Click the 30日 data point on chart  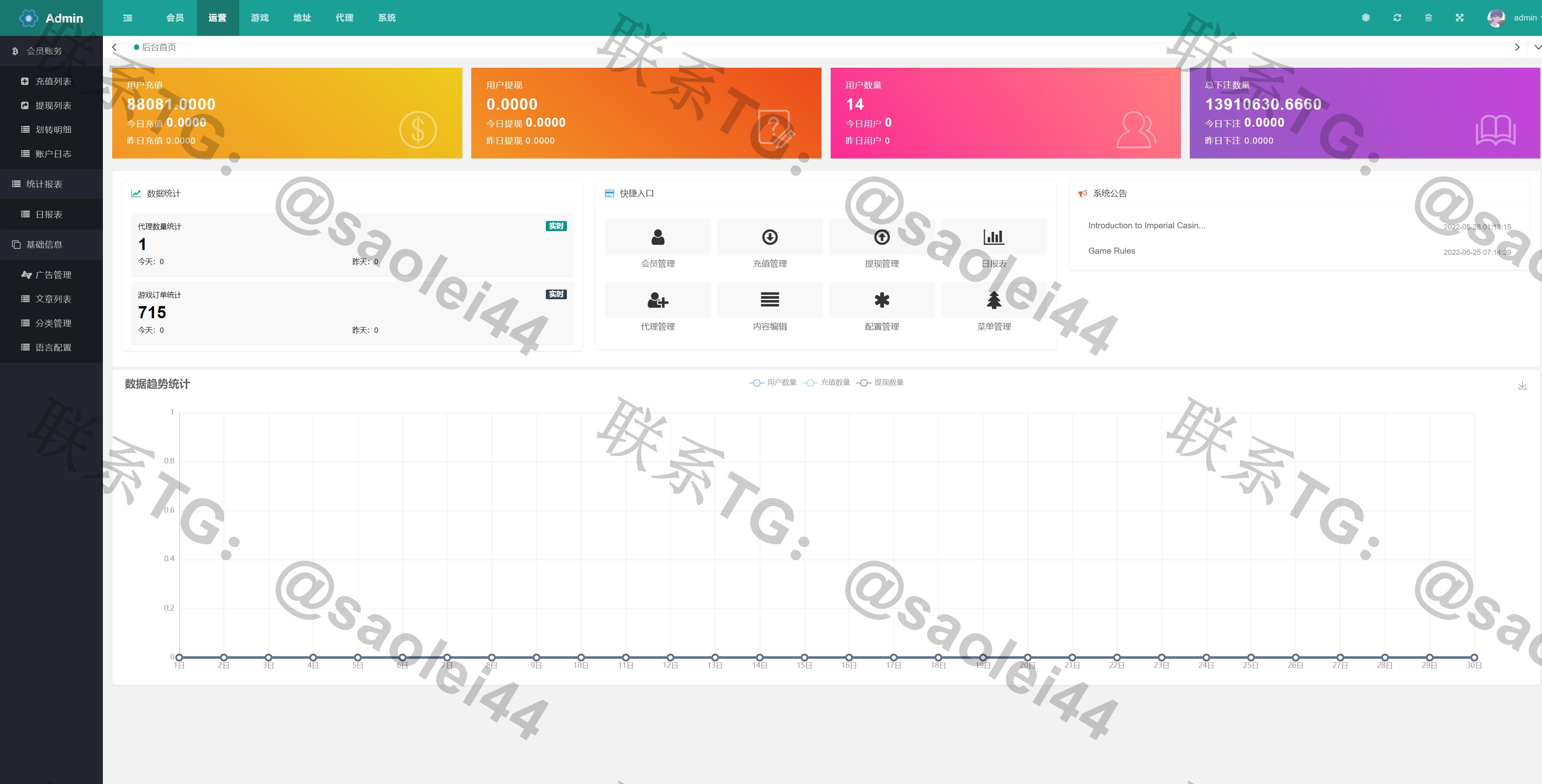click(x=1474, y=657)
